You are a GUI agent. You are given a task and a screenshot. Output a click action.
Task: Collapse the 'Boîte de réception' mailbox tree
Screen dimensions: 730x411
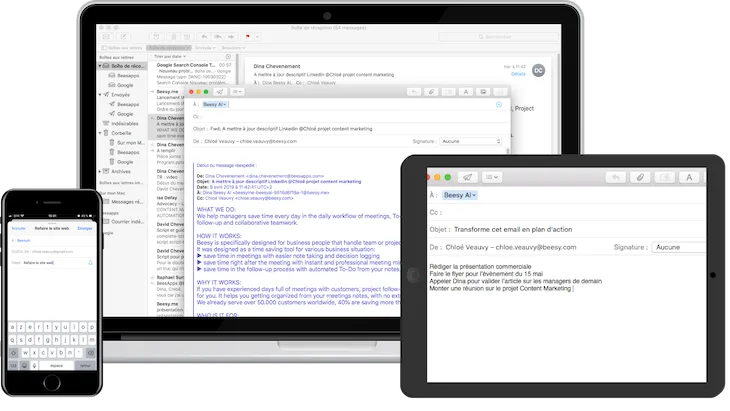pyautogui.click(x=100, y=66)
